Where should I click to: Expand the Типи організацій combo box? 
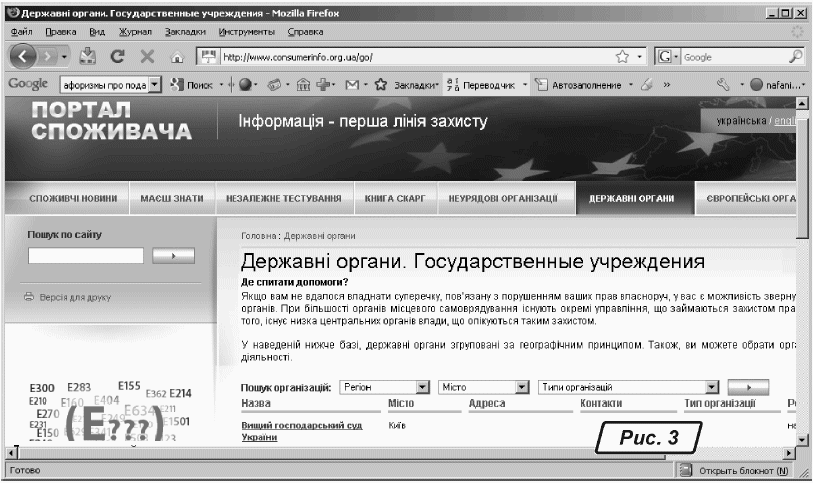pyautogui.click(x=712, y=386)
